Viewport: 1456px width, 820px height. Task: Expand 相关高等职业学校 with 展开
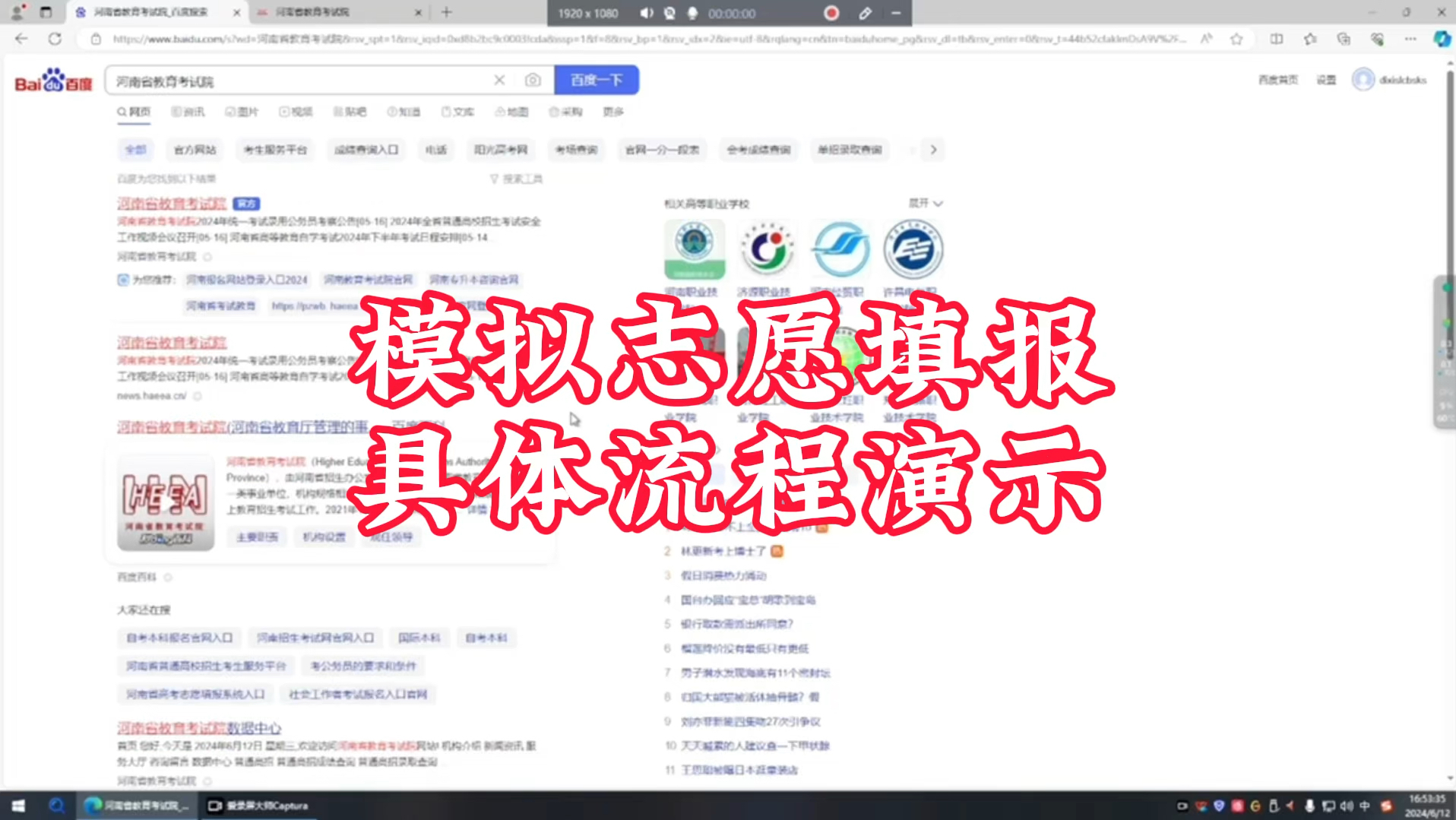click(x=926, y=203)
